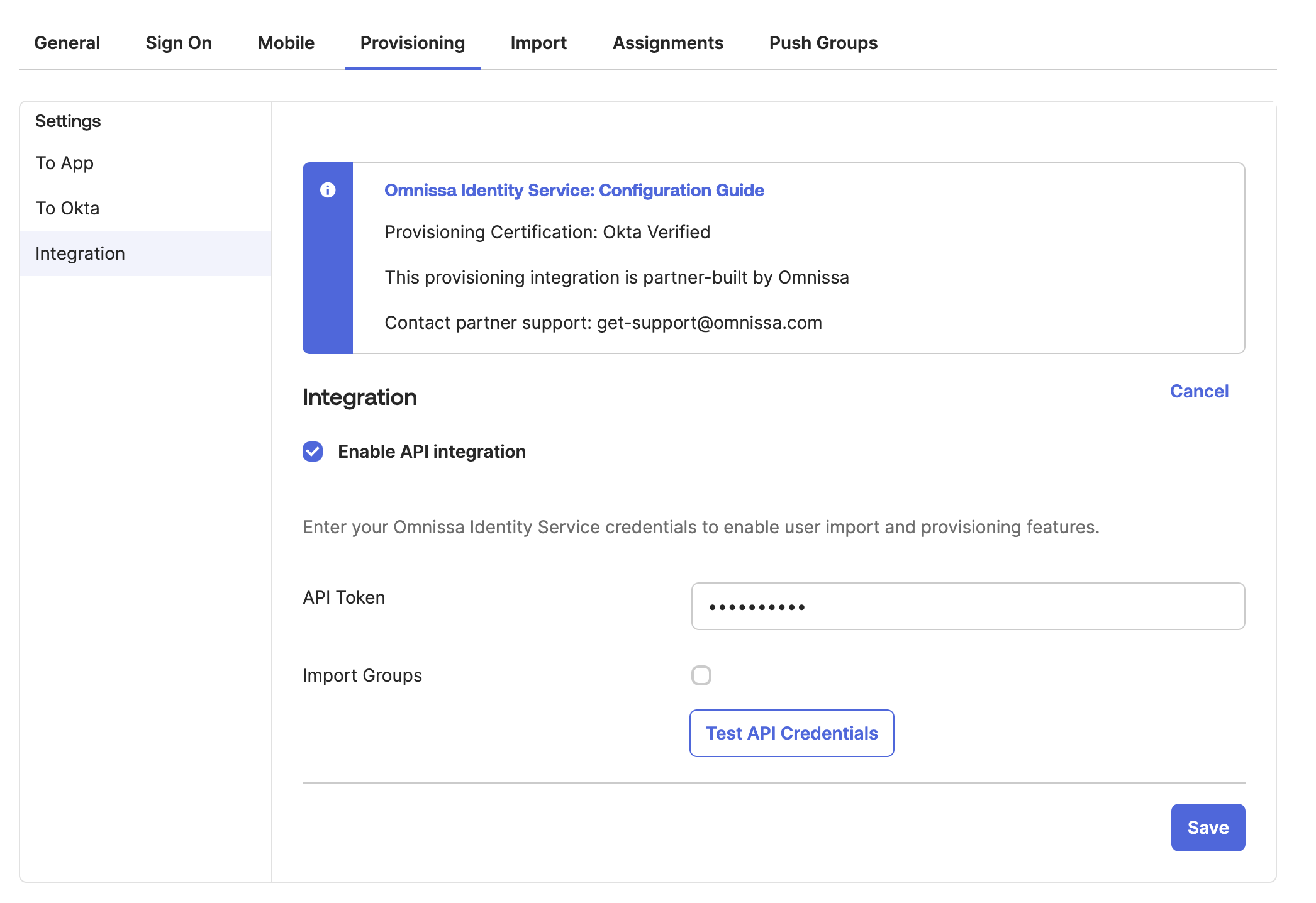1316x903 pixels.
Task: Click the 'partner-built by Omnissa' text line
Action: click(616, 277)
